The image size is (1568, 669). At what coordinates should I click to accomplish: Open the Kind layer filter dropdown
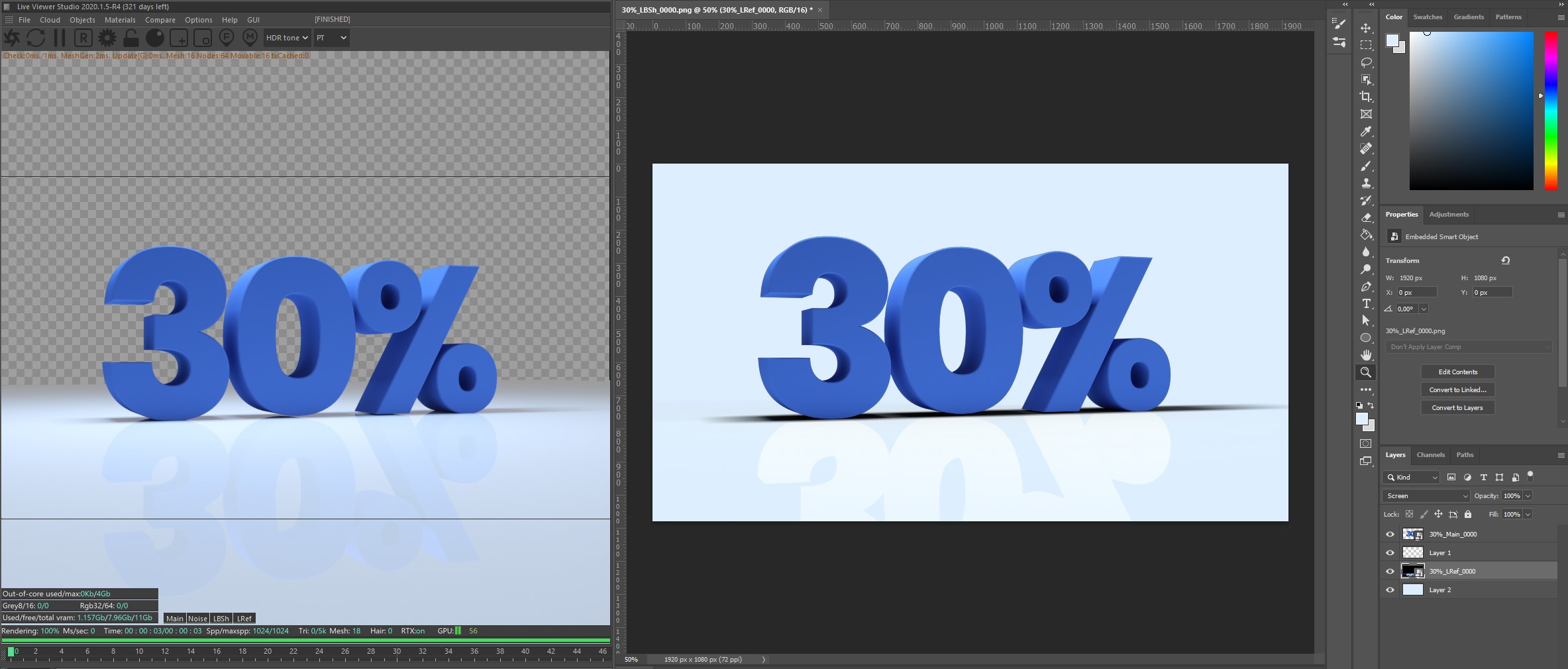1412,477
